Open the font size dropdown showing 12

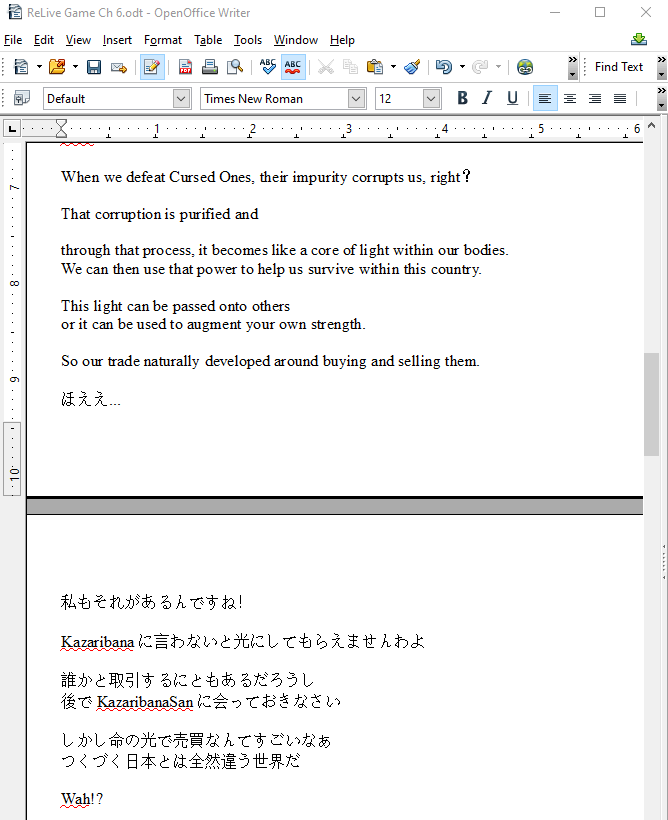pos(431,98)
